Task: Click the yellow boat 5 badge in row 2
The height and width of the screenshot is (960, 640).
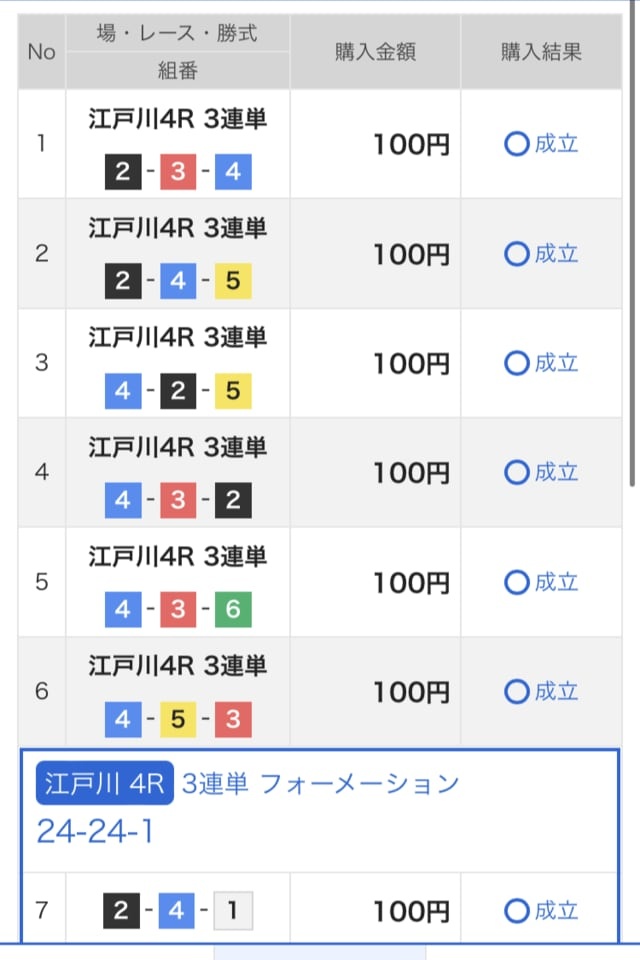Action: tap(233, 282)
